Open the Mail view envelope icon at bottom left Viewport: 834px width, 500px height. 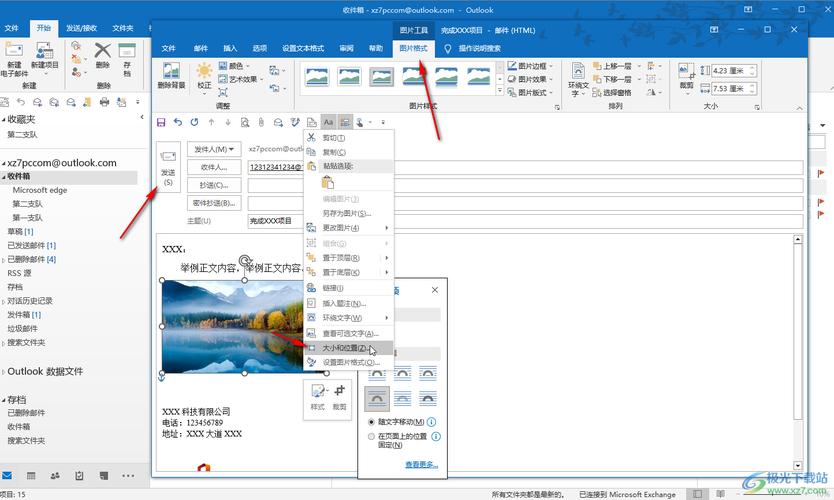click(7, 476)
